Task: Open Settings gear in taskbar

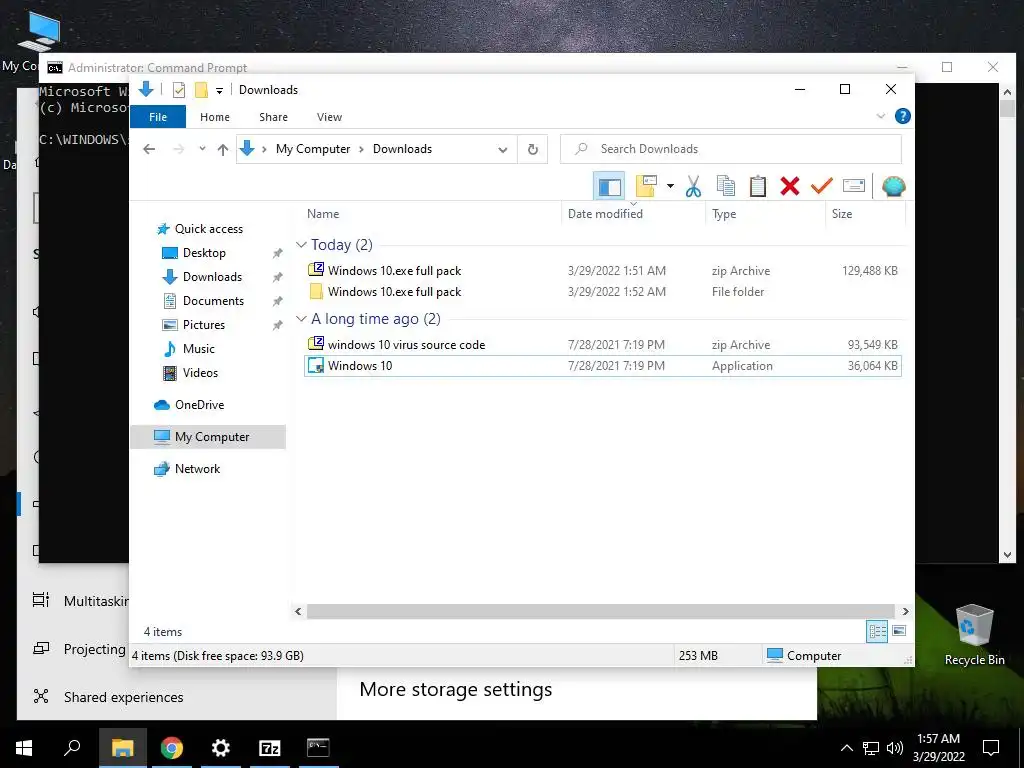Action: (x=221, y=748)
